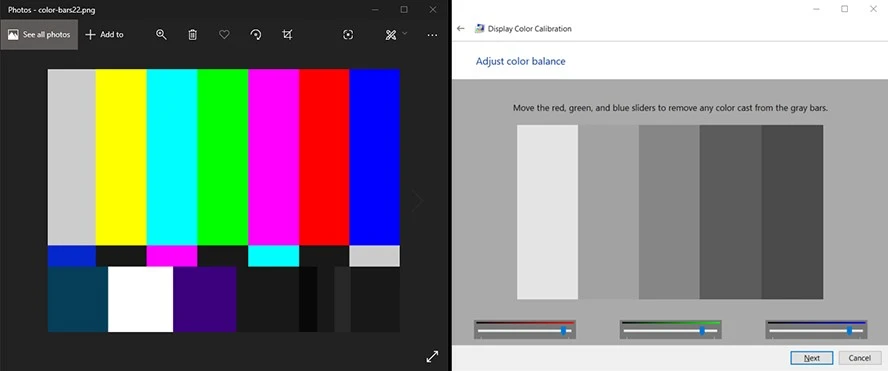Rotate the image using rotate icon

click(x=256, y=35)
